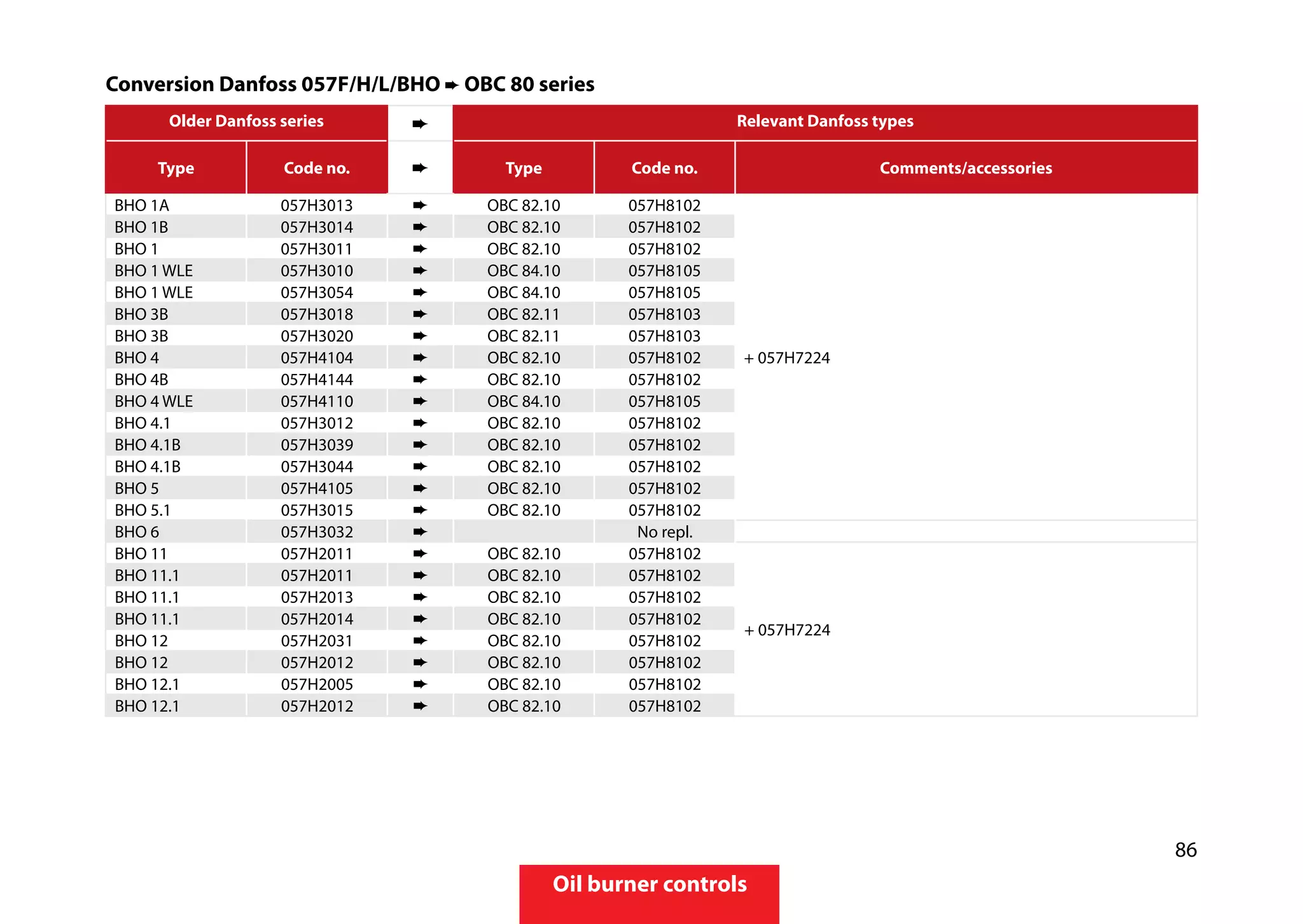Select the cell 'BHO 1A'
Image resolution: width=1303 pixels, height=924 pixels.
point(142,205)
